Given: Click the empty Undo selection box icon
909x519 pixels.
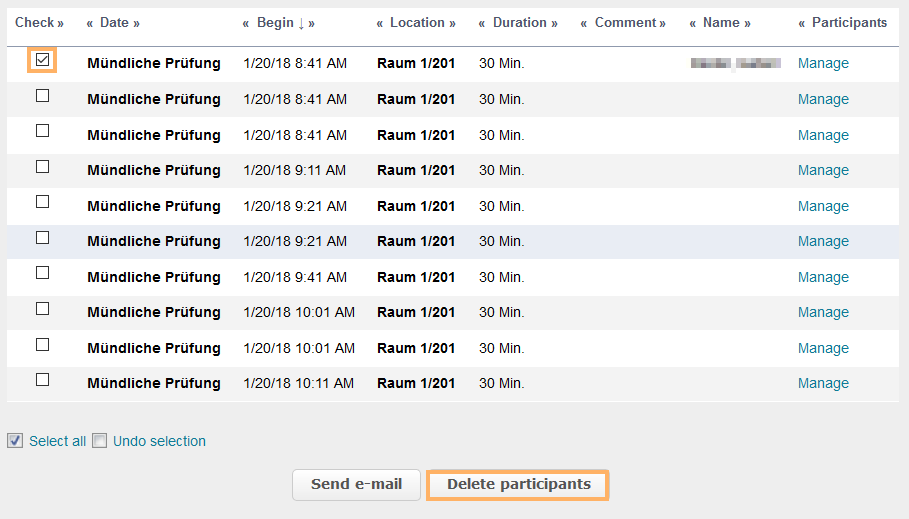Looking at the screenshot, I should click(x=99, y=441).
